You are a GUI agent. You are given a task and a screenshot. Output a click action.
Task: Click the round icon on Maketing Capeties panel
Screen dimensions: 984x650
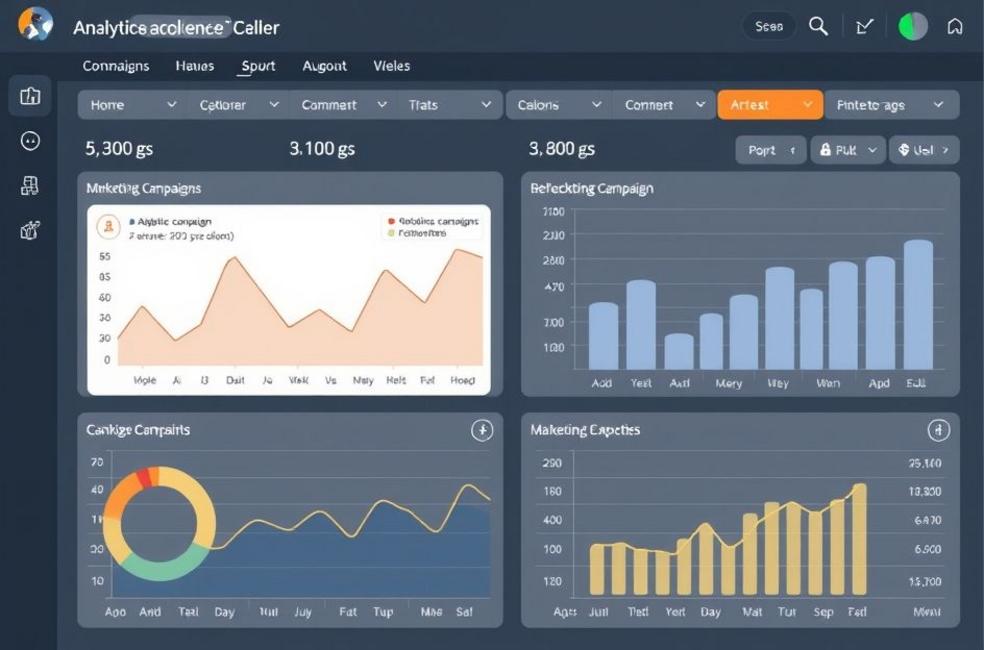click(x=938, y=430)
